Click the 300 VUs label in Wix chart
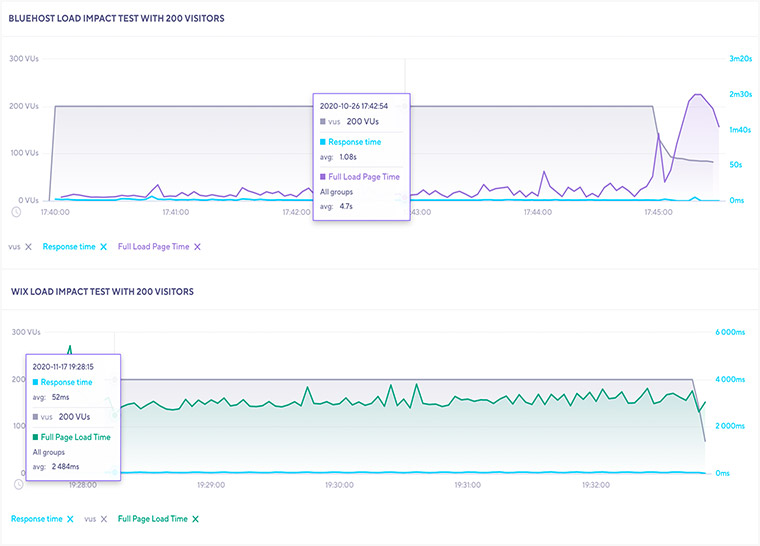 point(26,332)
